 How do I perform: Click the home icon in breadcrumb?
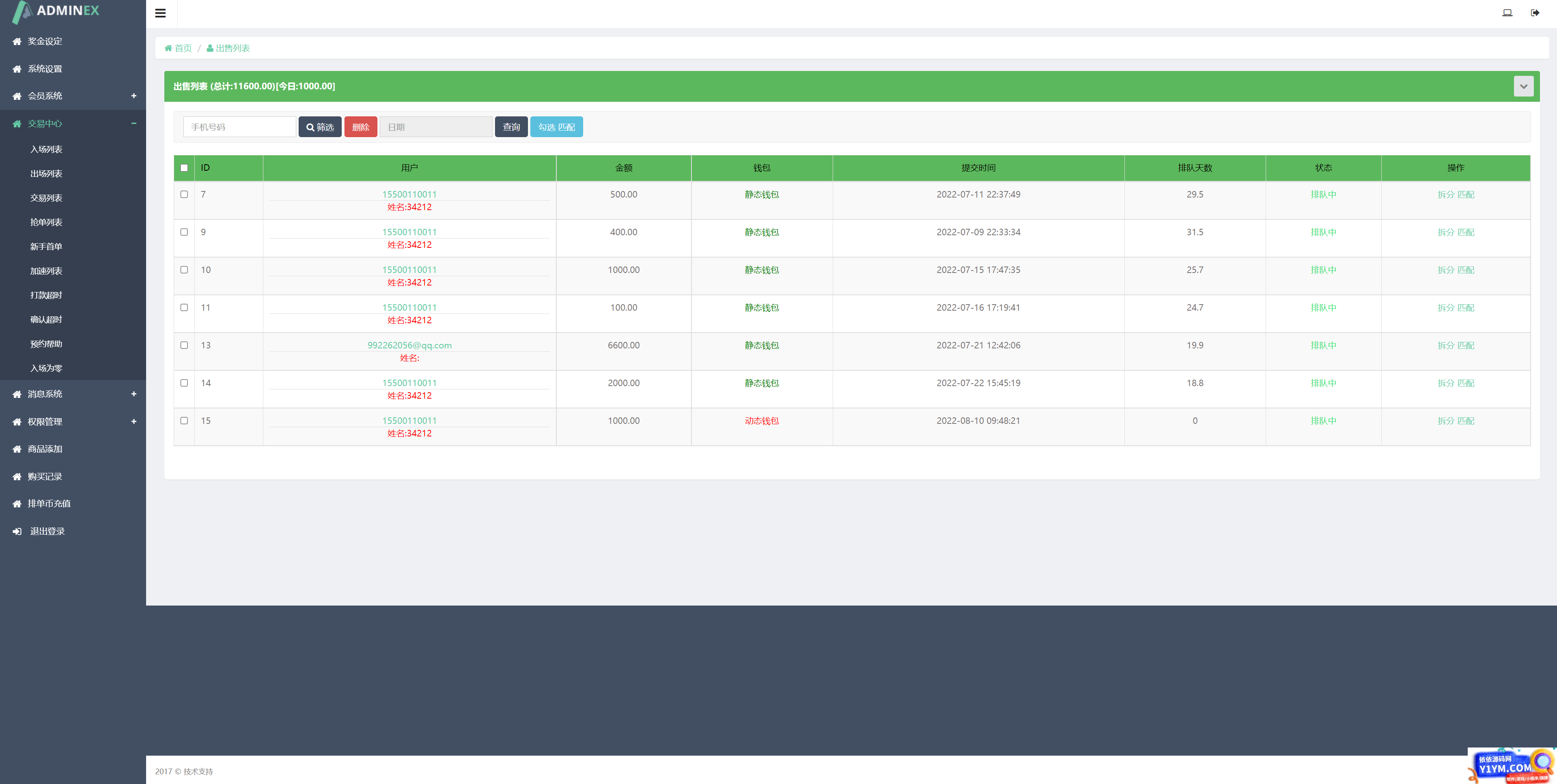pyautogui.click(x=169, y=48)
